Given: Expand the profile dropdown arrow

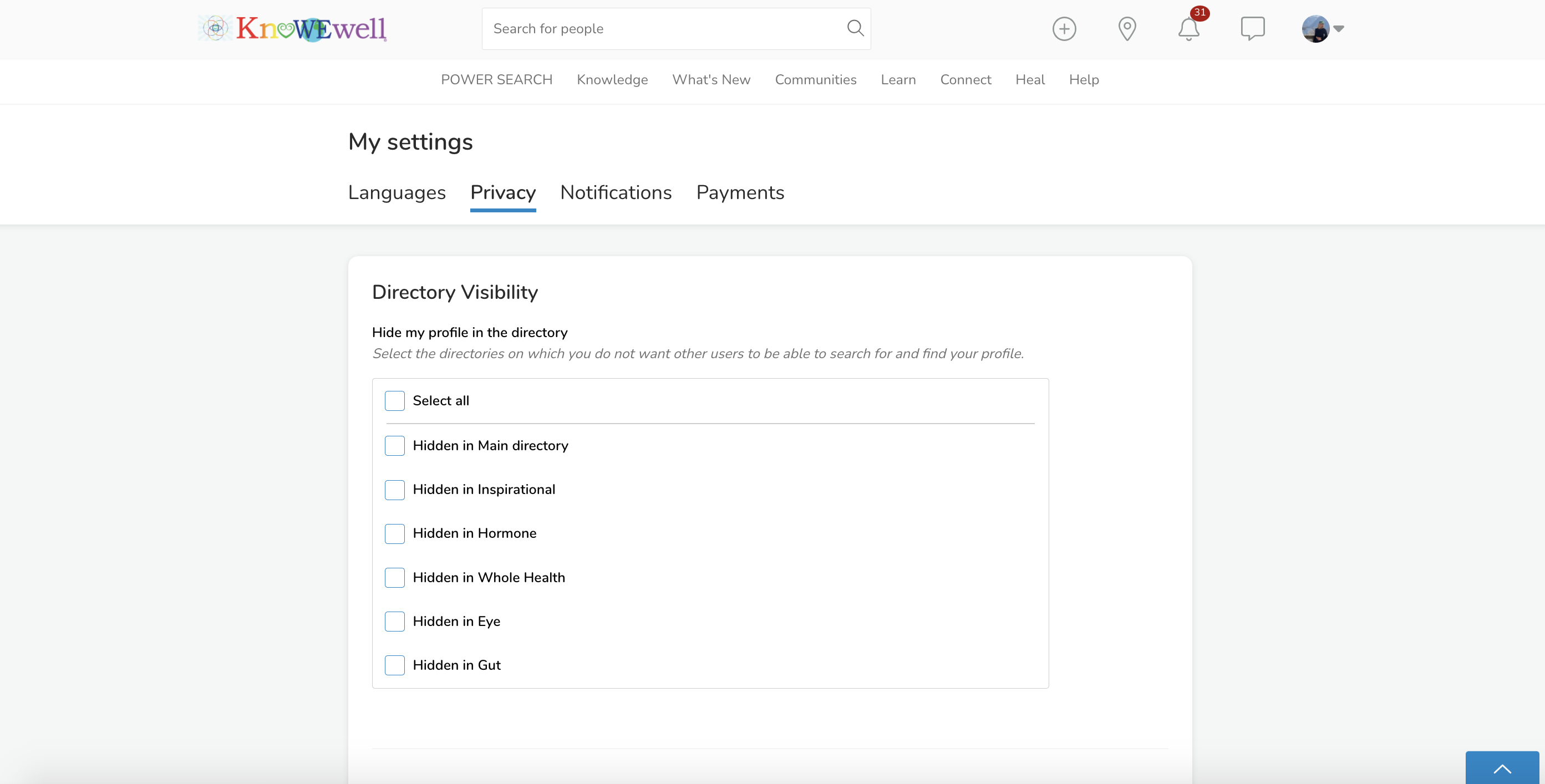Looking at the screenshot, I should (1339, 29).
